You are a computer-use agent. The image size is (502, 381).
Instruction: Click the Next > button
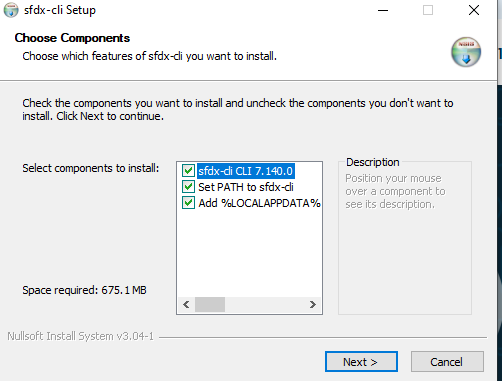click(361, 362)
